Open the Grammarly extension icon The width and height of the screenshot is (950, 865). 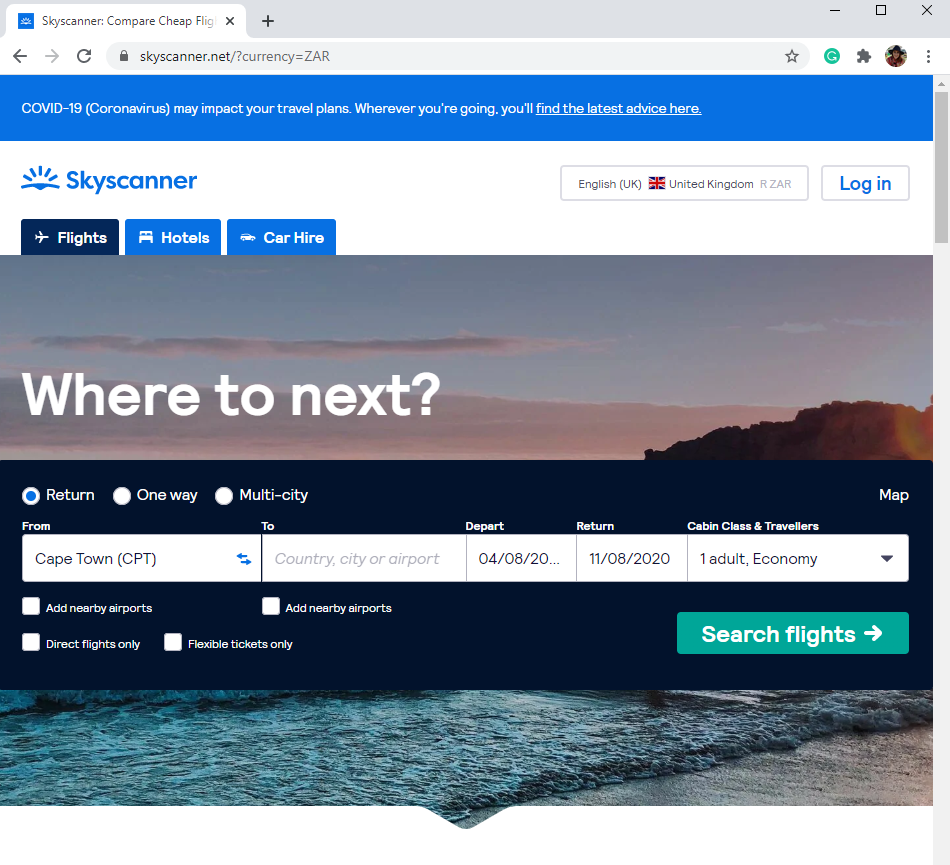click(x=832, y=56)
